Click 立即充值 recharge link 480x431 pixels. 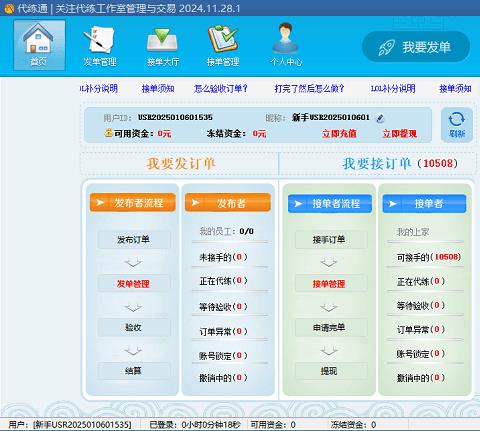click(x=339, y=134)
